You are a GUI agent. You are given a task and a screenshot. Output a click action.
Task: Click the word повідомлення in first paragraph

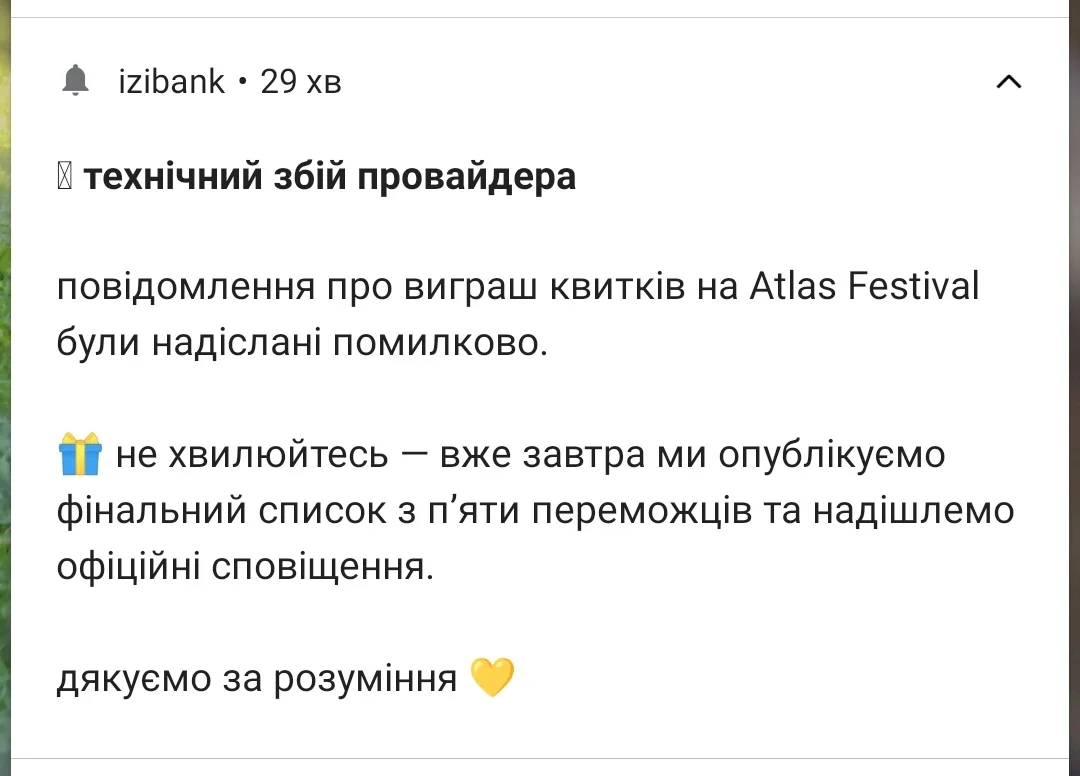186,287
